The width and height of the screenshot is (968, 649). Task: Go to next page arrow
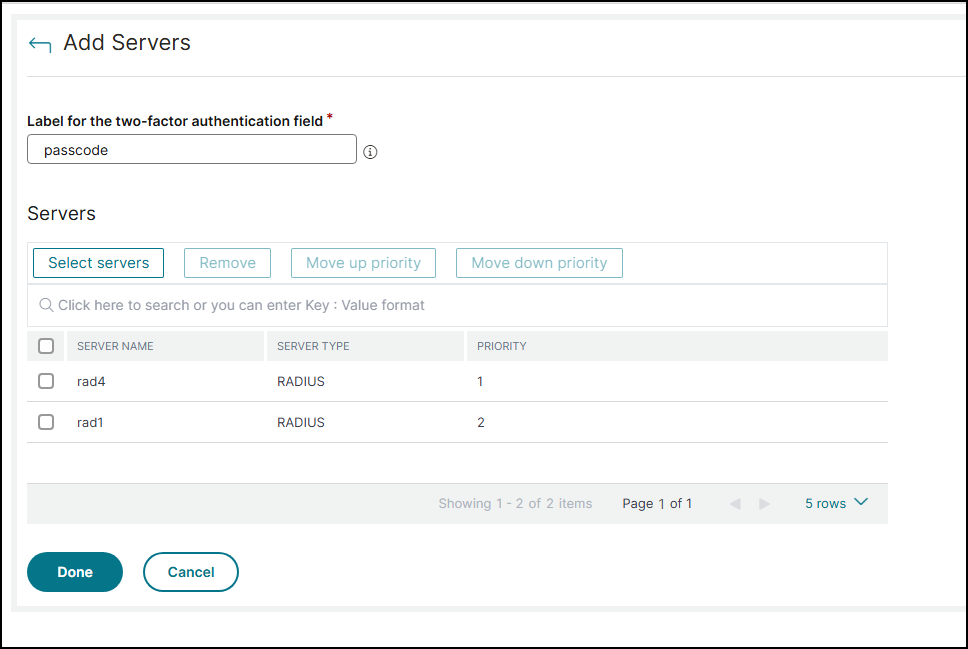click(x=765, y=504)
